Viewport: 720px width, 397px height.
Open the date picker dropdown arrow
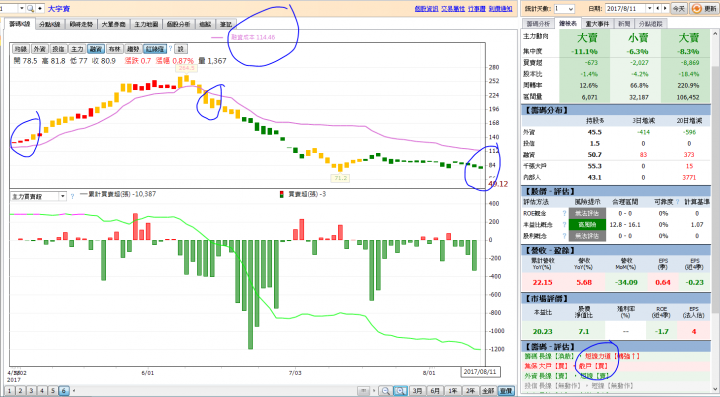pos(649,9)
